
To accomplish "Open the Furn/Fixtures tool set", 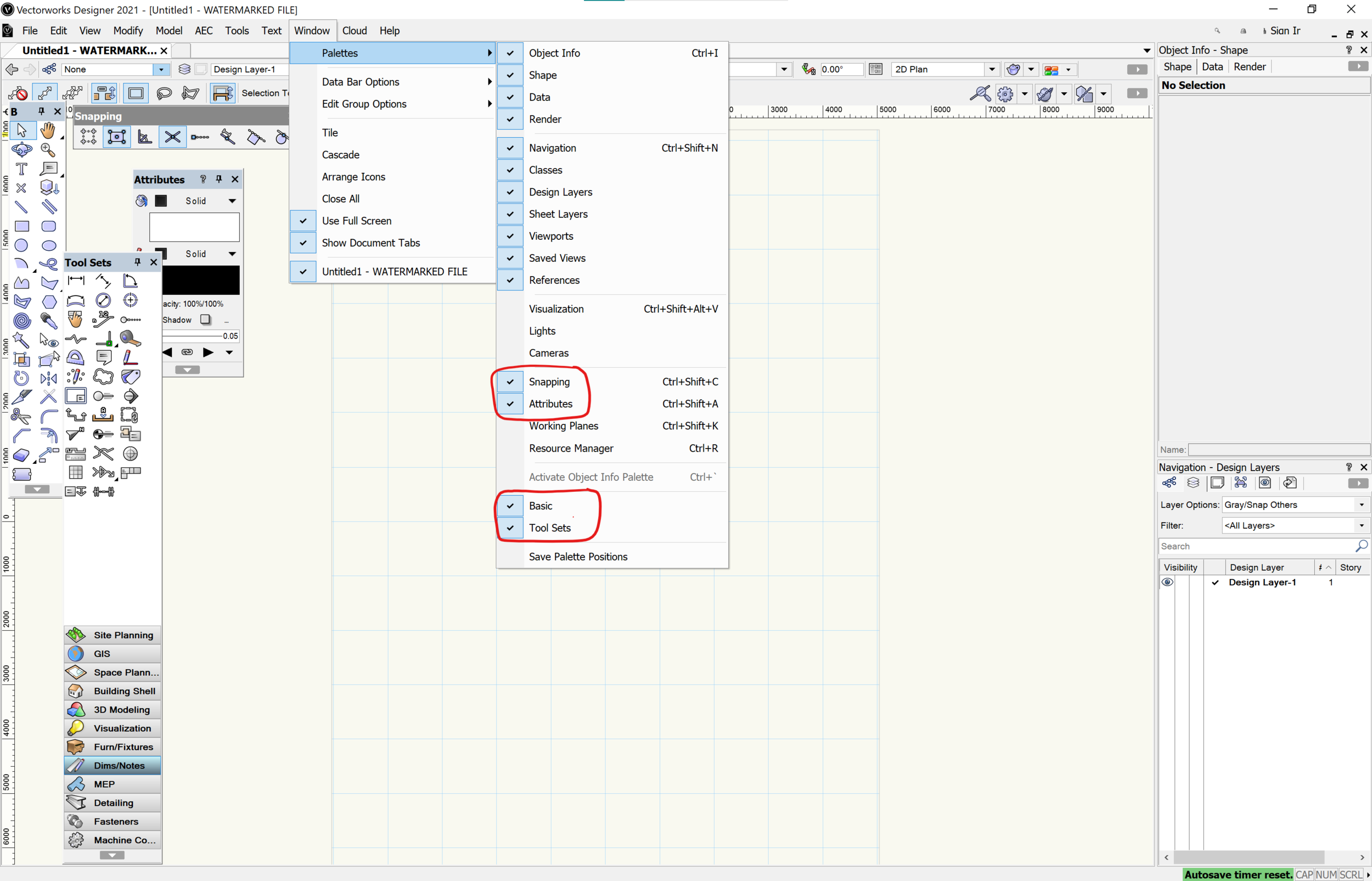I will pos(113,747).
